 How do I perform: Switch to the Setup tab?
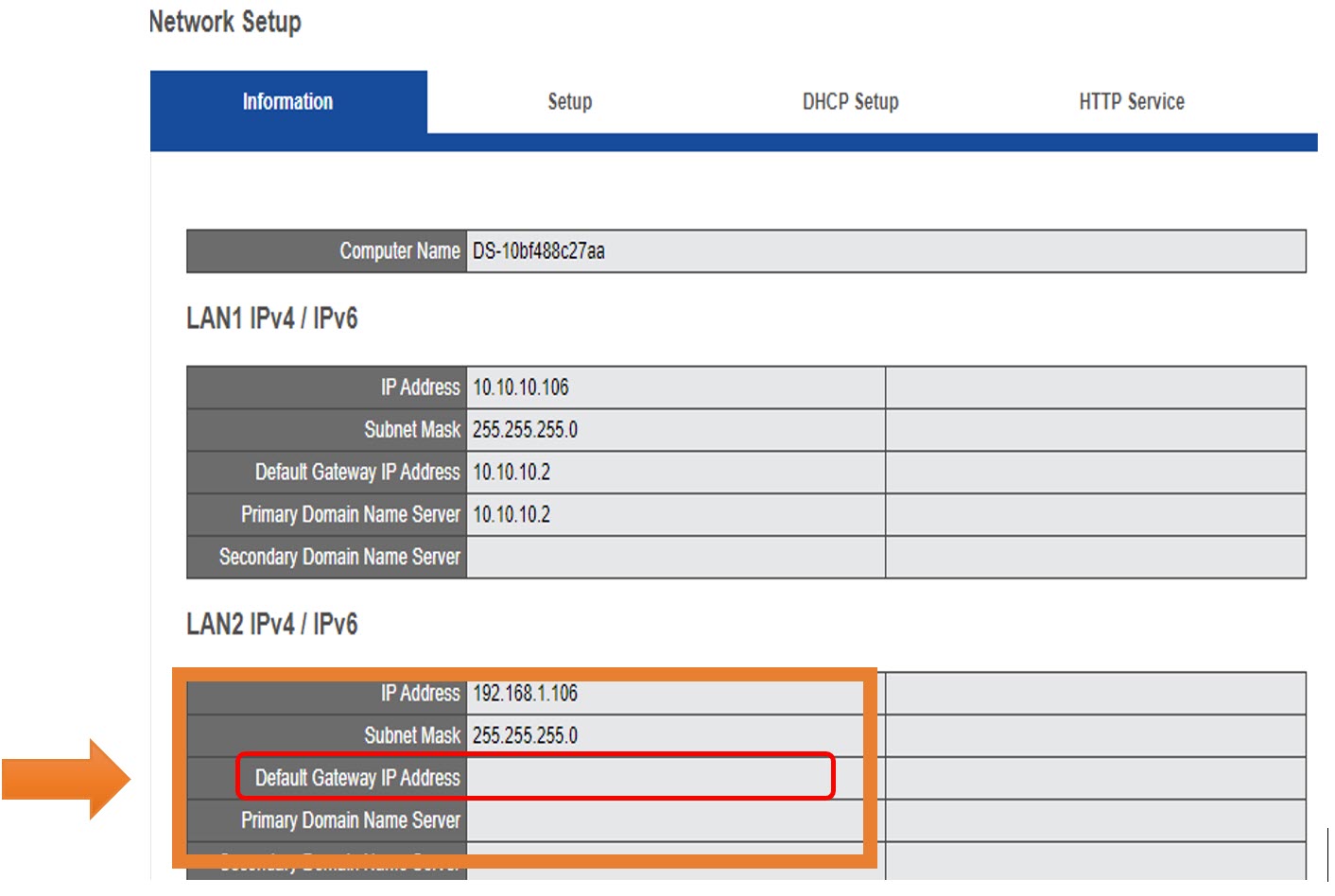[569, 102]
